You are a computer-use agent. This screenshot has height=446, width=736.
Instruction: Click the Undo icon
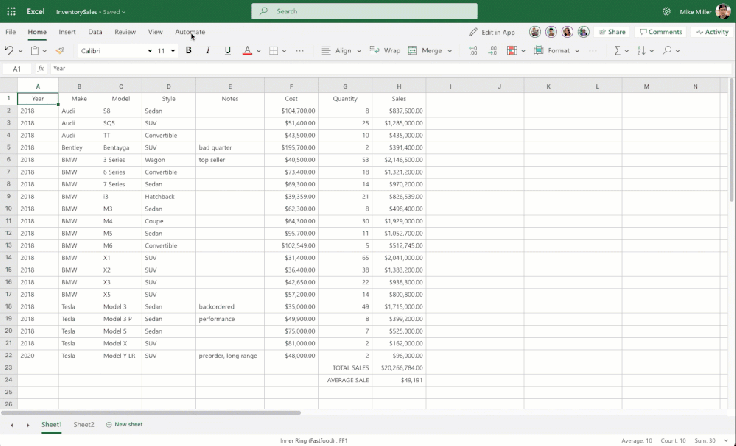8,50
